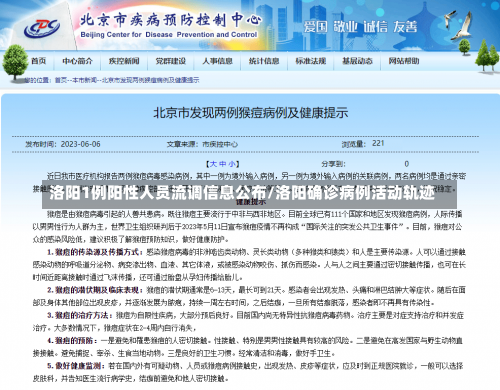Click the heading 3. 猴痘的治疗方法
This screenshot has height=390, width=500.
(80, 315)
